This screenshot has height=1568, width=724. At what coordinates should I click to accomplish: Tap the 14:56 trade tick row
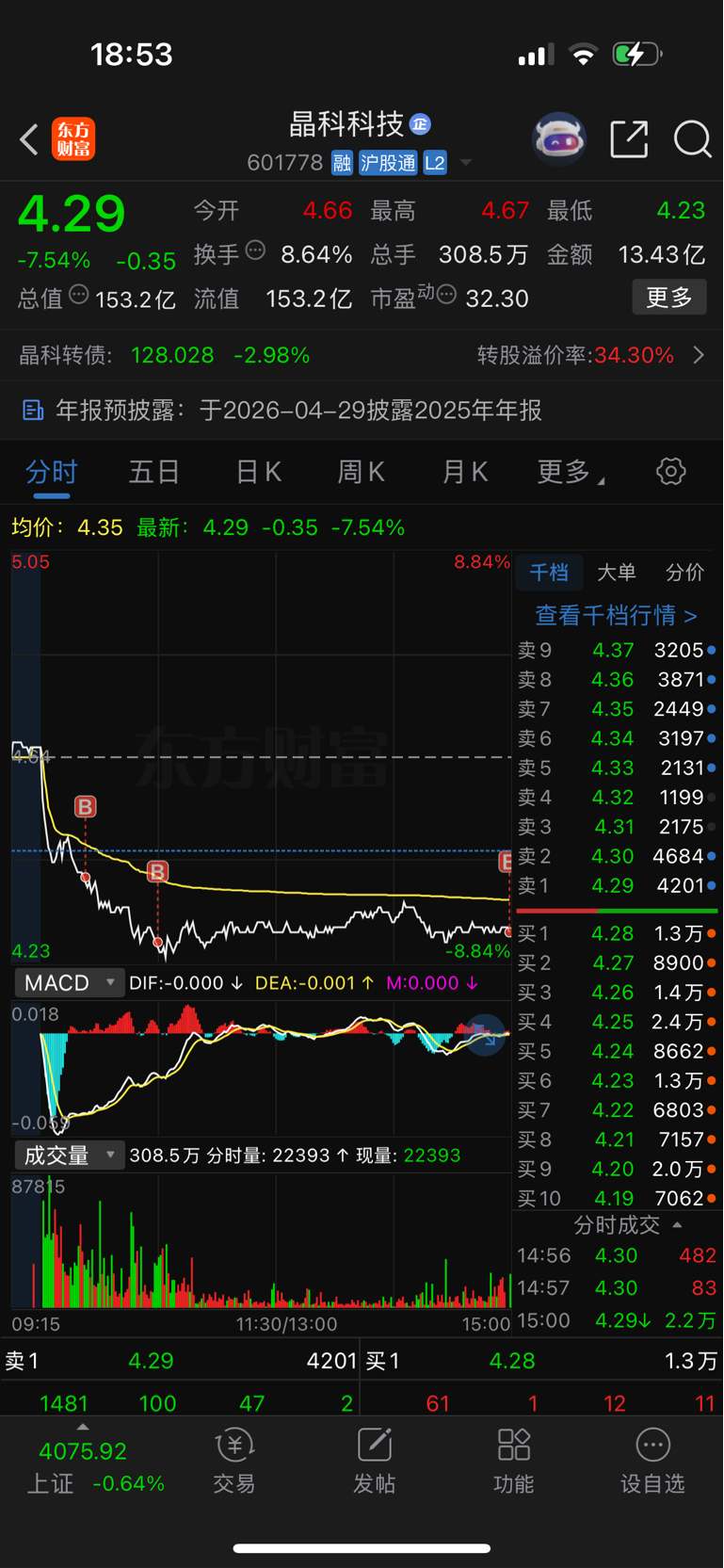(617, 1256)
